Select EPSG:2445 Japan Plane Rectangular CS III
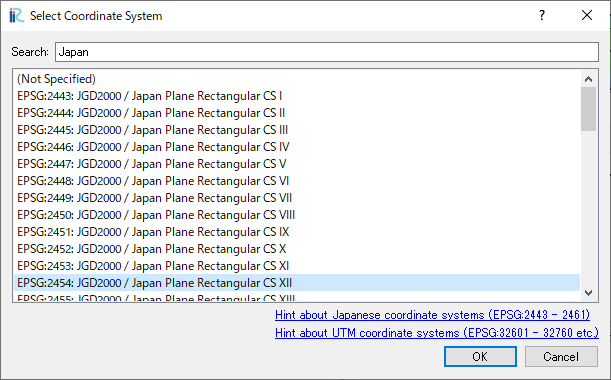This screenshot has width=611, height=380. 297,130
